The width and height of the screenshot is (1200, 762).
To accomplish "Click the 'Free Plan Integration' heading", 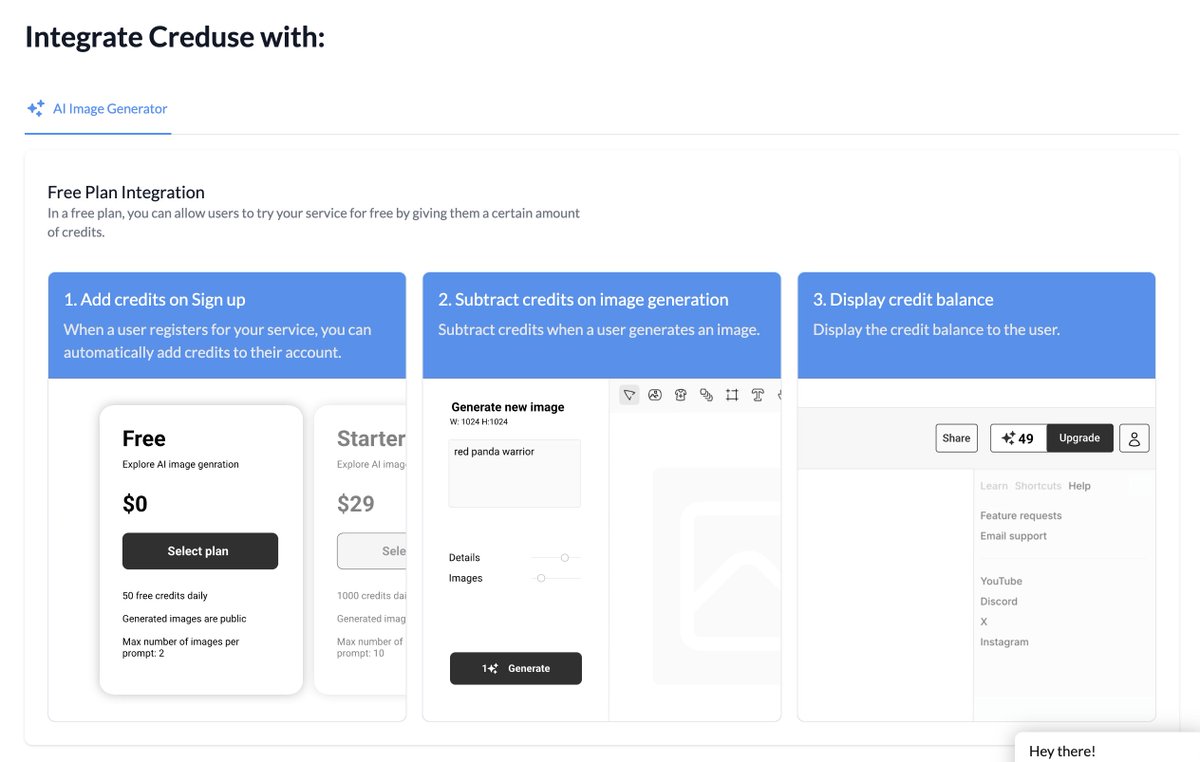I will [x=126, y=192].
